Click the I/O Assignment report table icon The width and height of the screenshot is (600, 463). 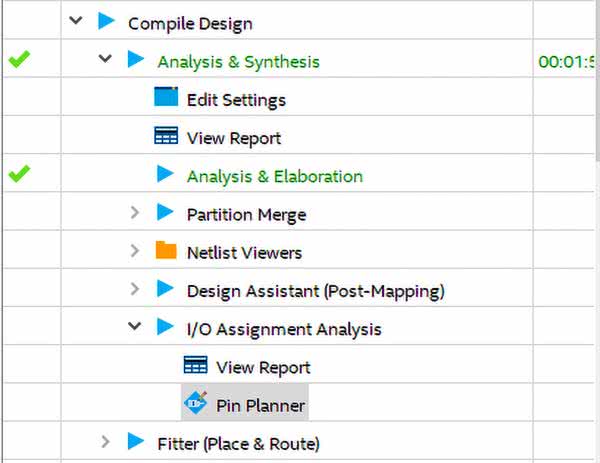tap(195, 366)
